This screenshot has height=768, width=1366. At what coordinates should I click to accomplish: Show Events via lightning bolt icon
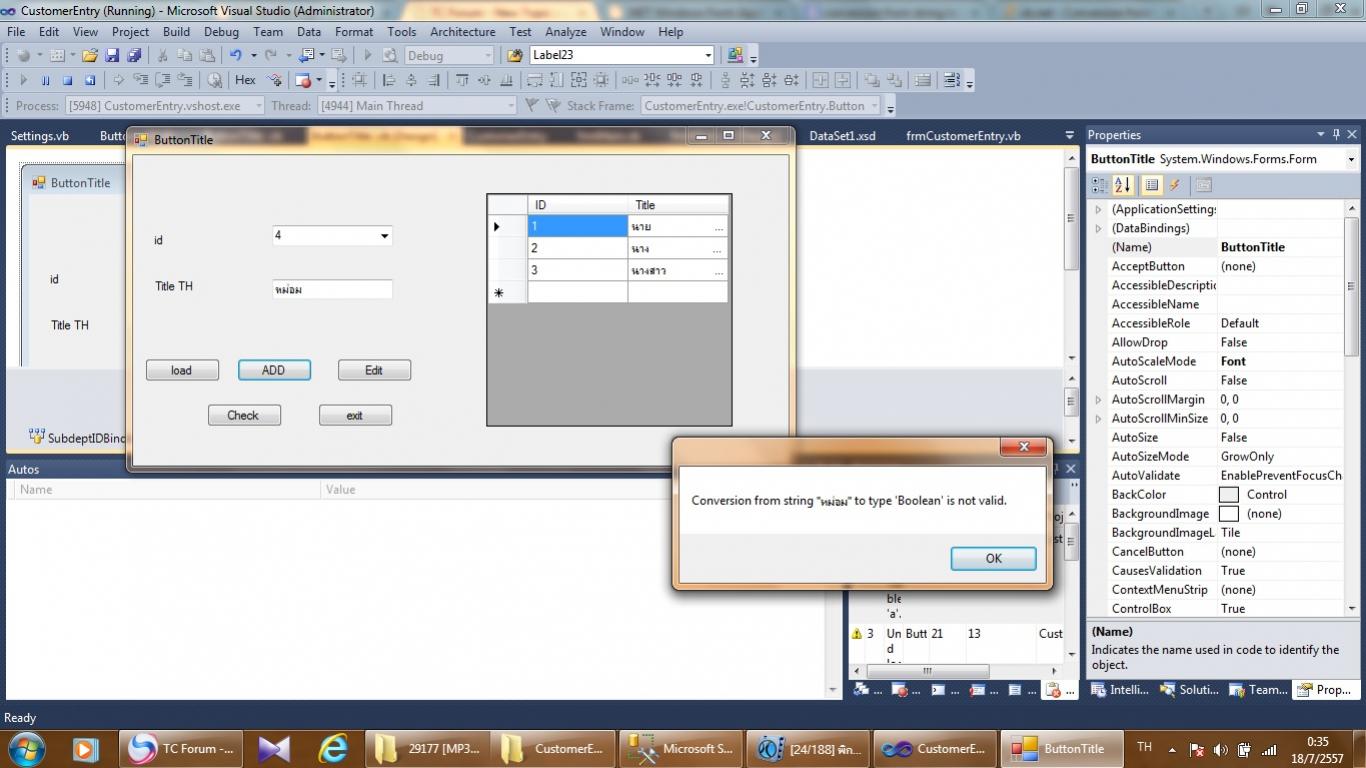(1175, 185)
